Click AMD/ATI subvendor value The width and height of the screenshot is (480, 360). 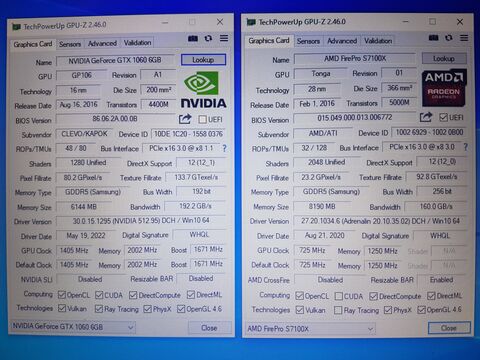click(323, 133)
